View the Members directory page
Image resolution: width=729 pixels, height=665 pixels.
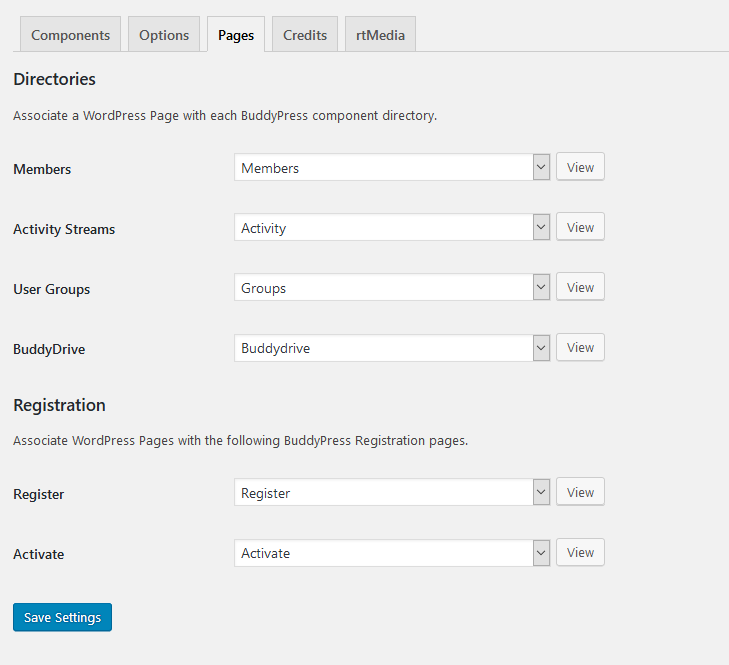pyautogui.click(x=580, y=166)
